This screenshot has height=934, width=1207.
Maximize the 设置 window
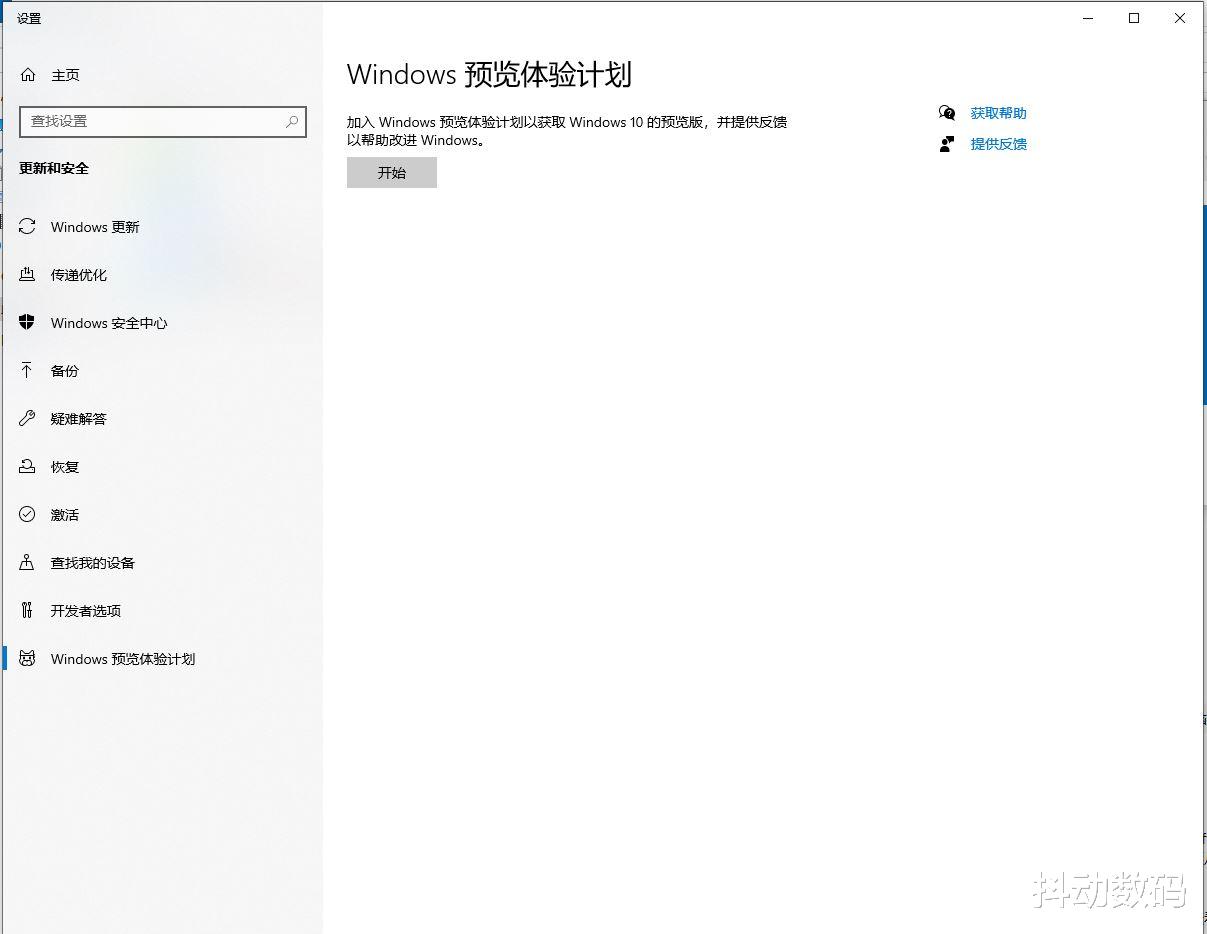coord(1134,18)
